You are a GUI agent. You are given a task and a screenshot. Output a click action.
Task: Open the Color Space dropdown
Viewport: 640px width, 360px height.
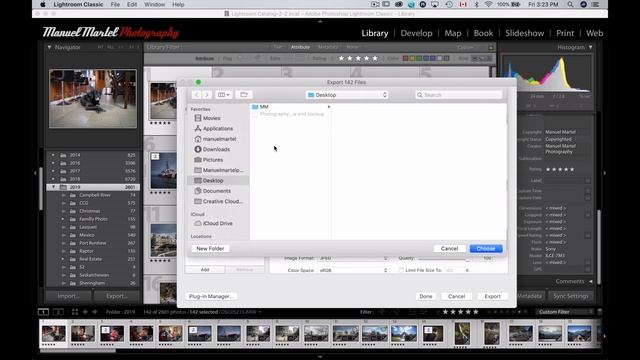[353, 270]
